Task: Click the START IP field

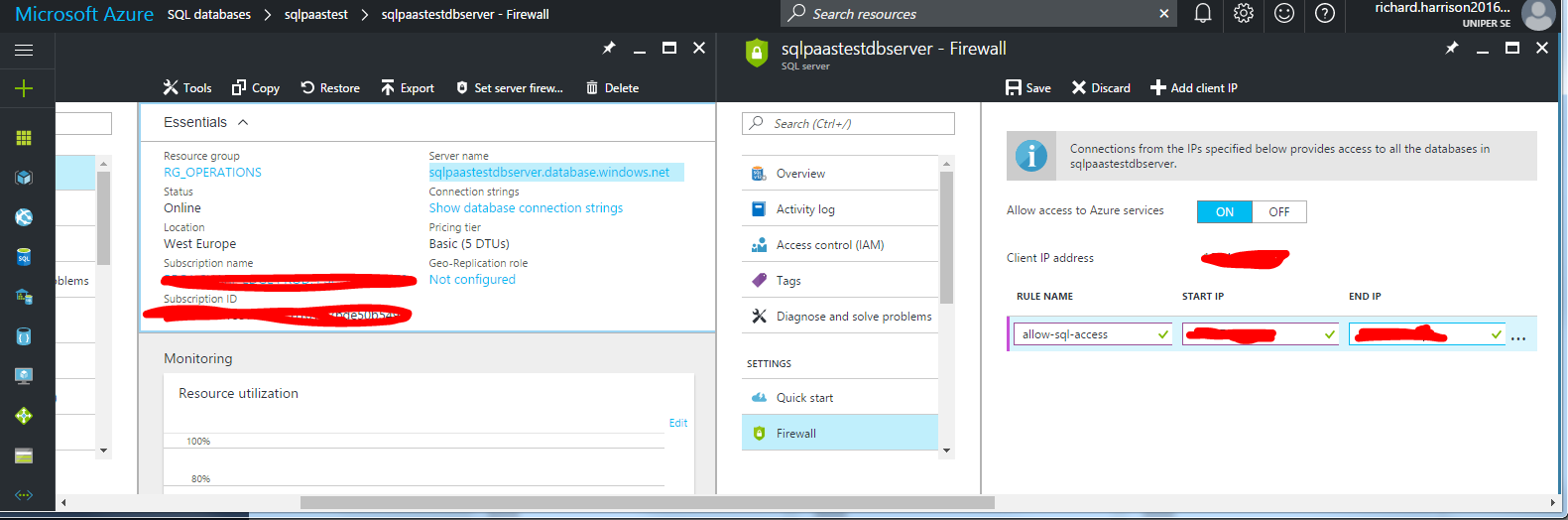Action: 1260,334
